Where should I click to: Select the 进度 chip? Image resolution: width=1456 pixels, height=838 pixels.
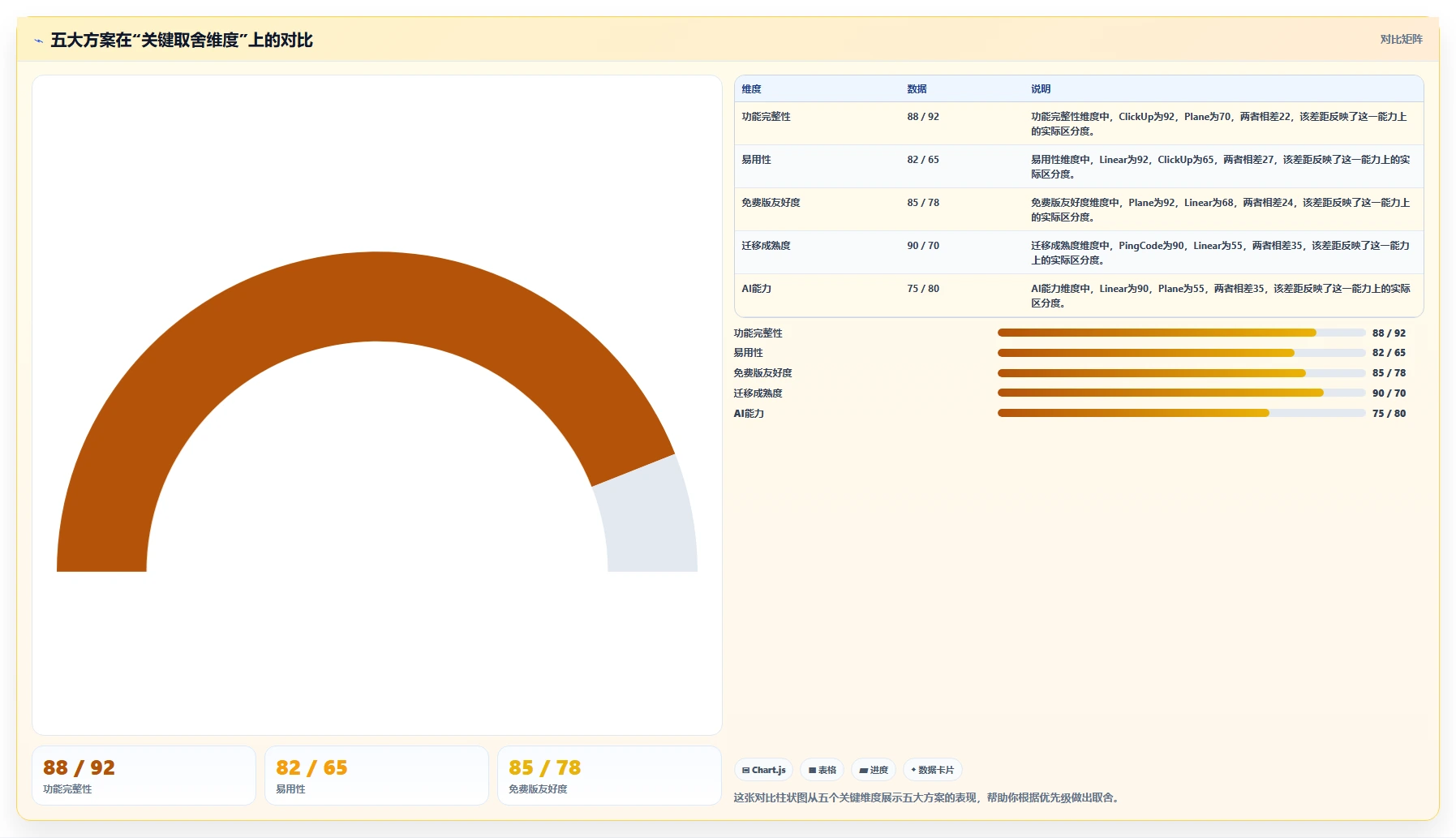tap(874, 770)
